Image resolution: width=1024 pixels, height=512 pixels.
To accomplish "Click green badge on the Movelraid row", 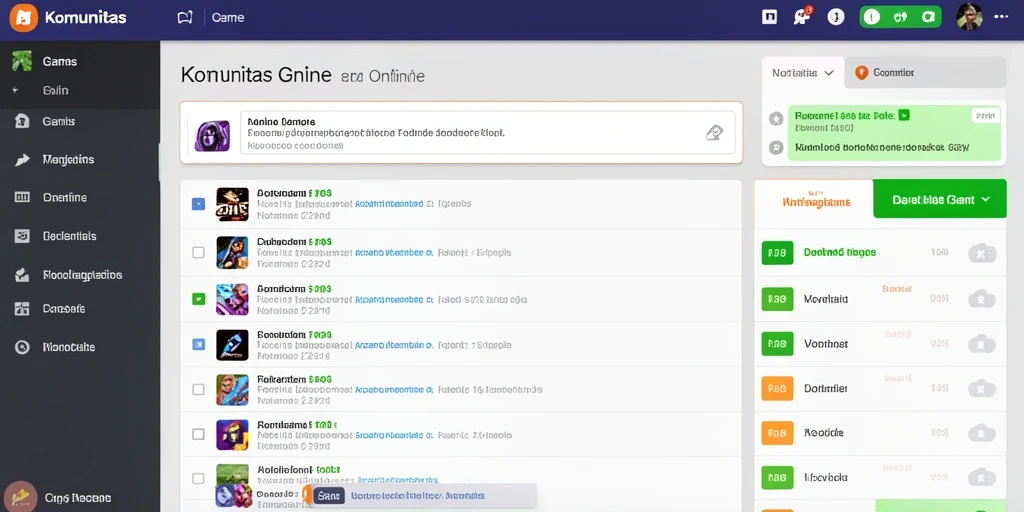I will [x=777, y=299].
